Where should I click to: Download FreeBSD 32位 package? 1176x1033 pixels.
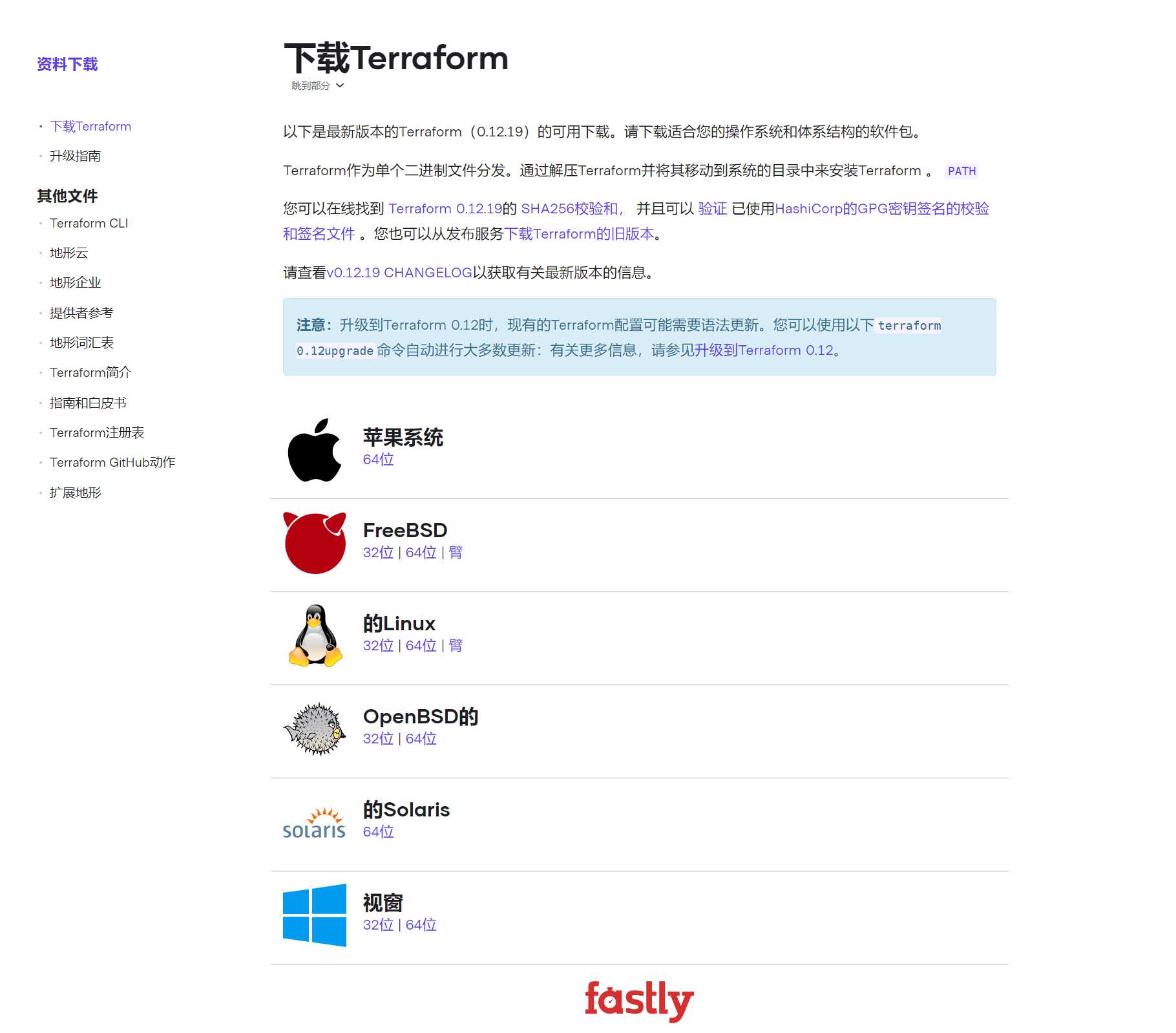(379, 553)
